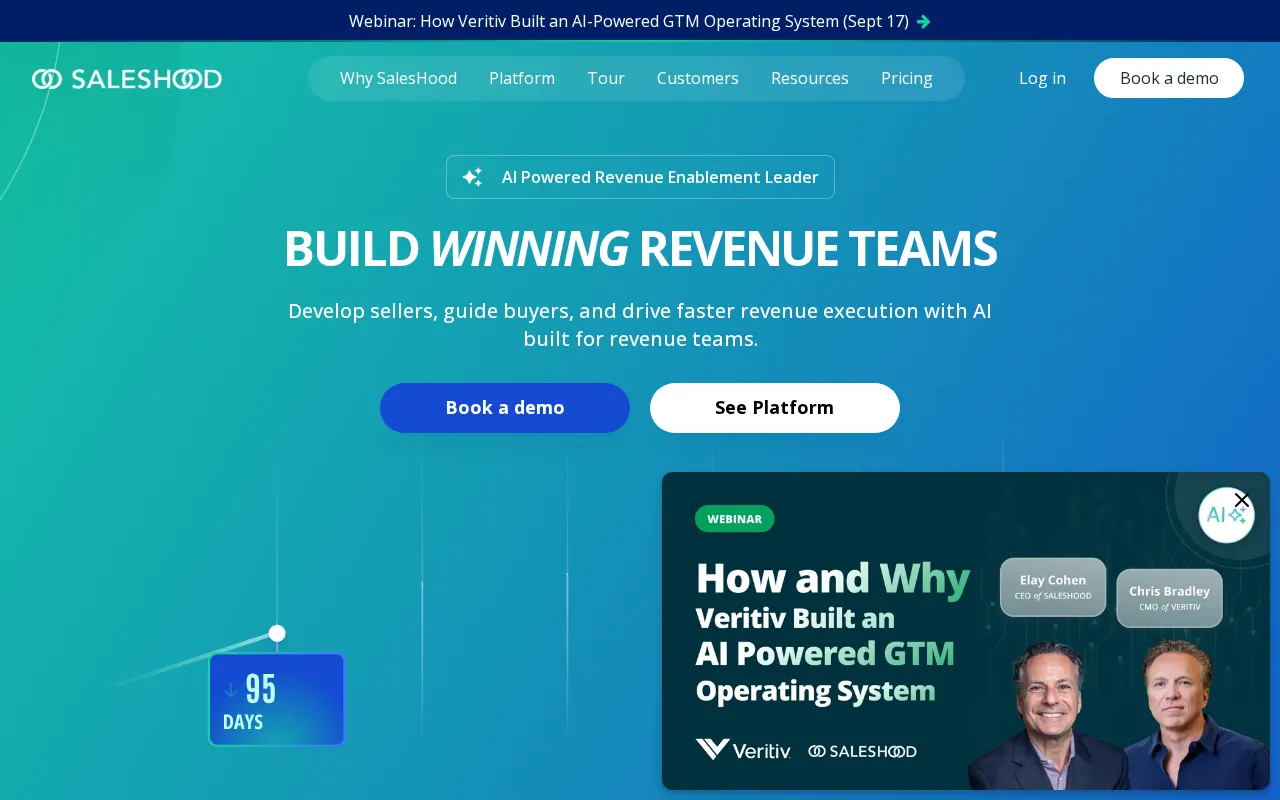Open the AI assistant bubble
Screen dimensions: 1280x800
1226,516
